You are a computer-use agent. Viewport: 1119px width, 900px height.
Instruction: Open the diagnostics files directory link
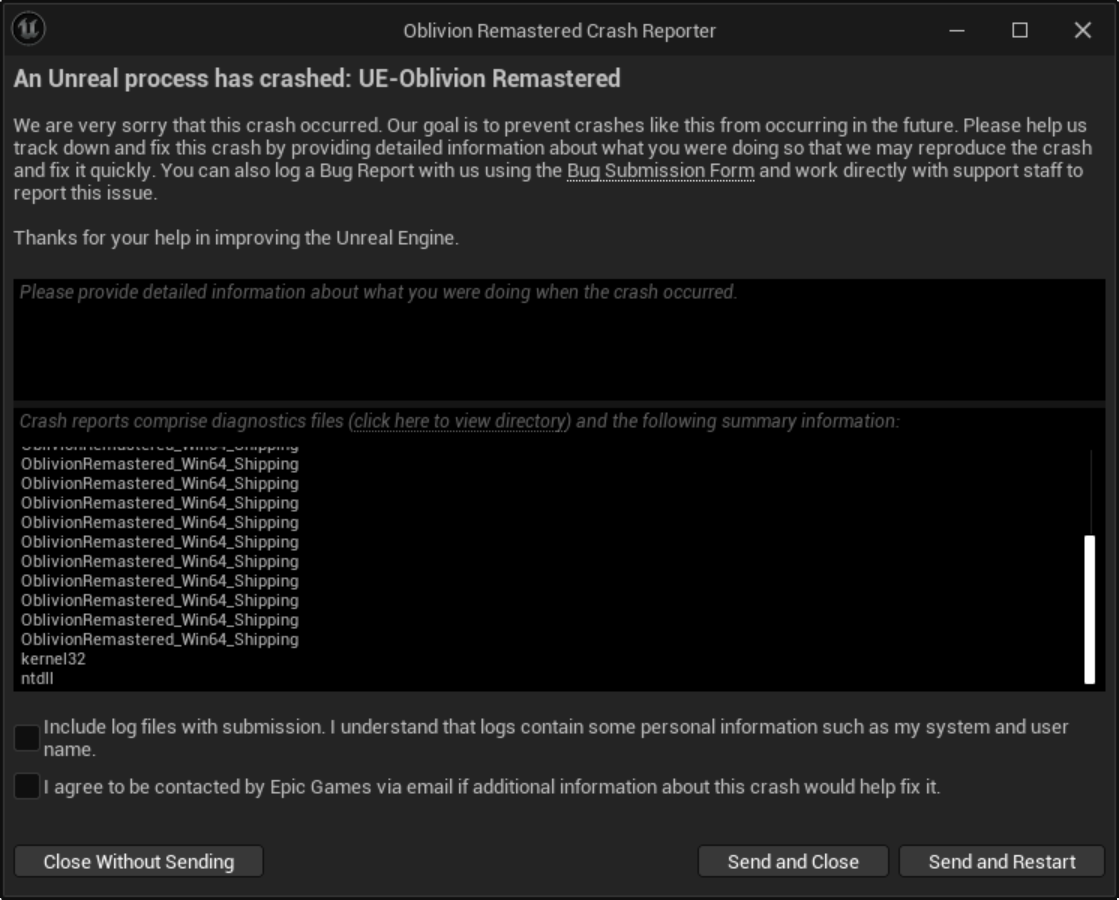click(460, 421)
